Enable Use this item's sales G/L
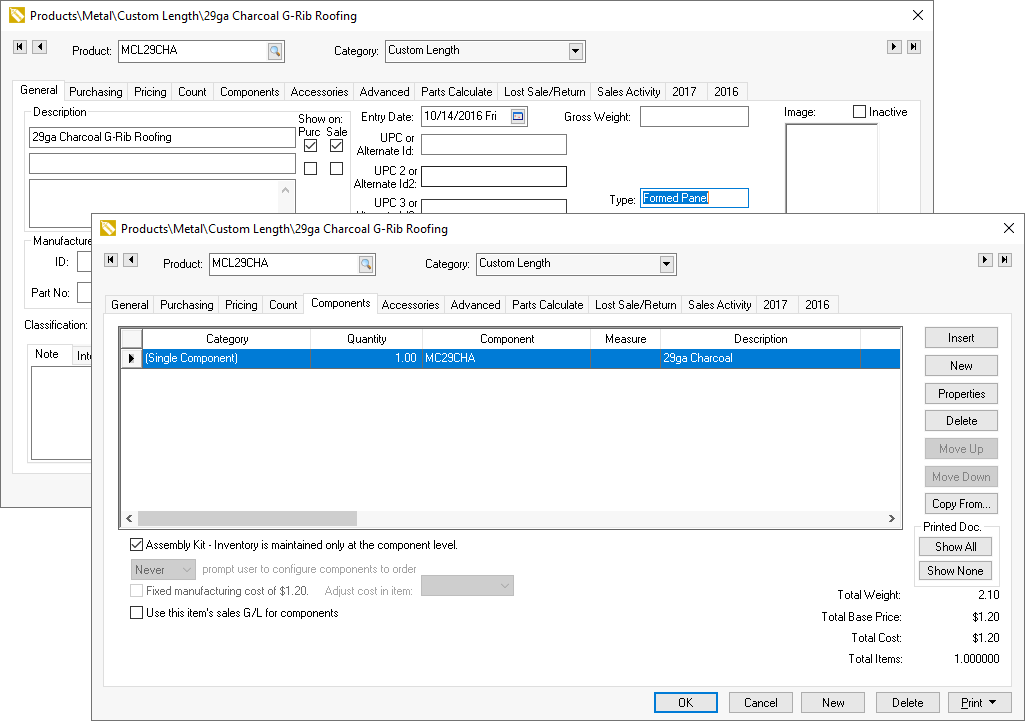 pyautogui.click(x=137, y=613)
